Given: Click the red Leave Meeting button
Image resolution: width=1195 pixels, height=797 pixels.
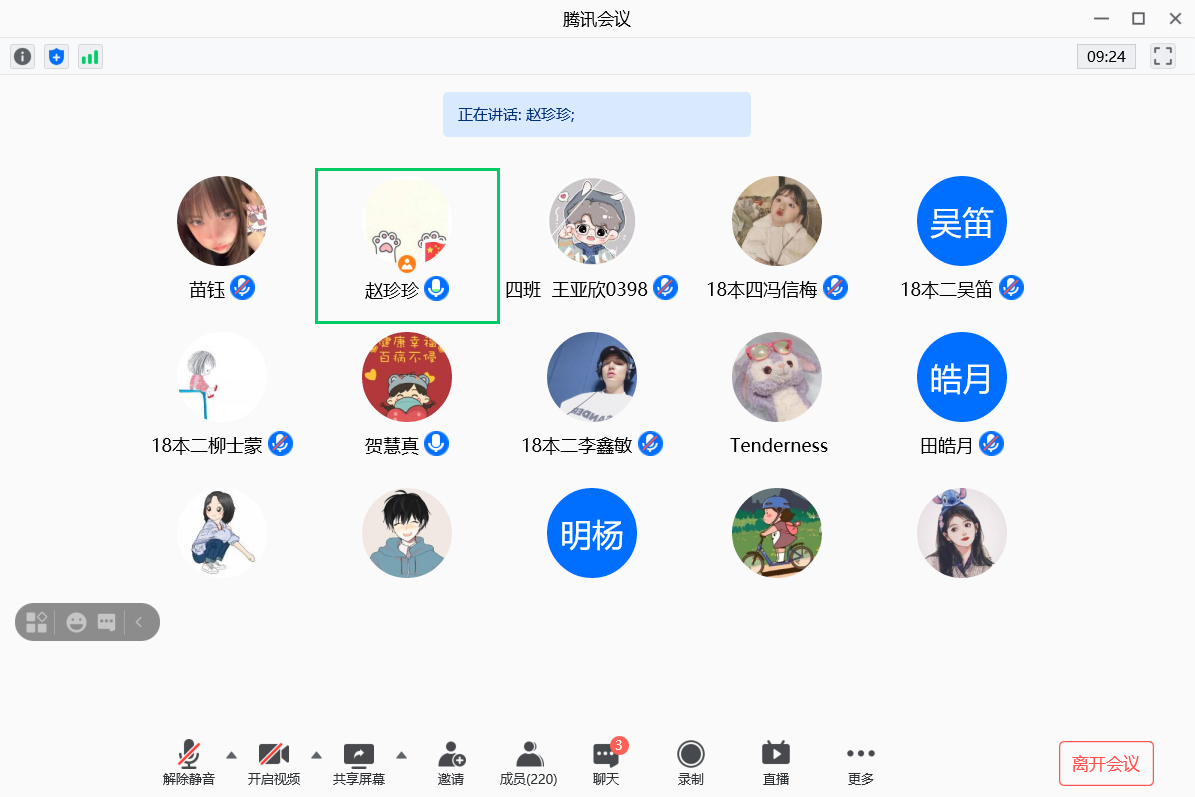Looking at the screenshot, I should click(x=1106, y=764).
